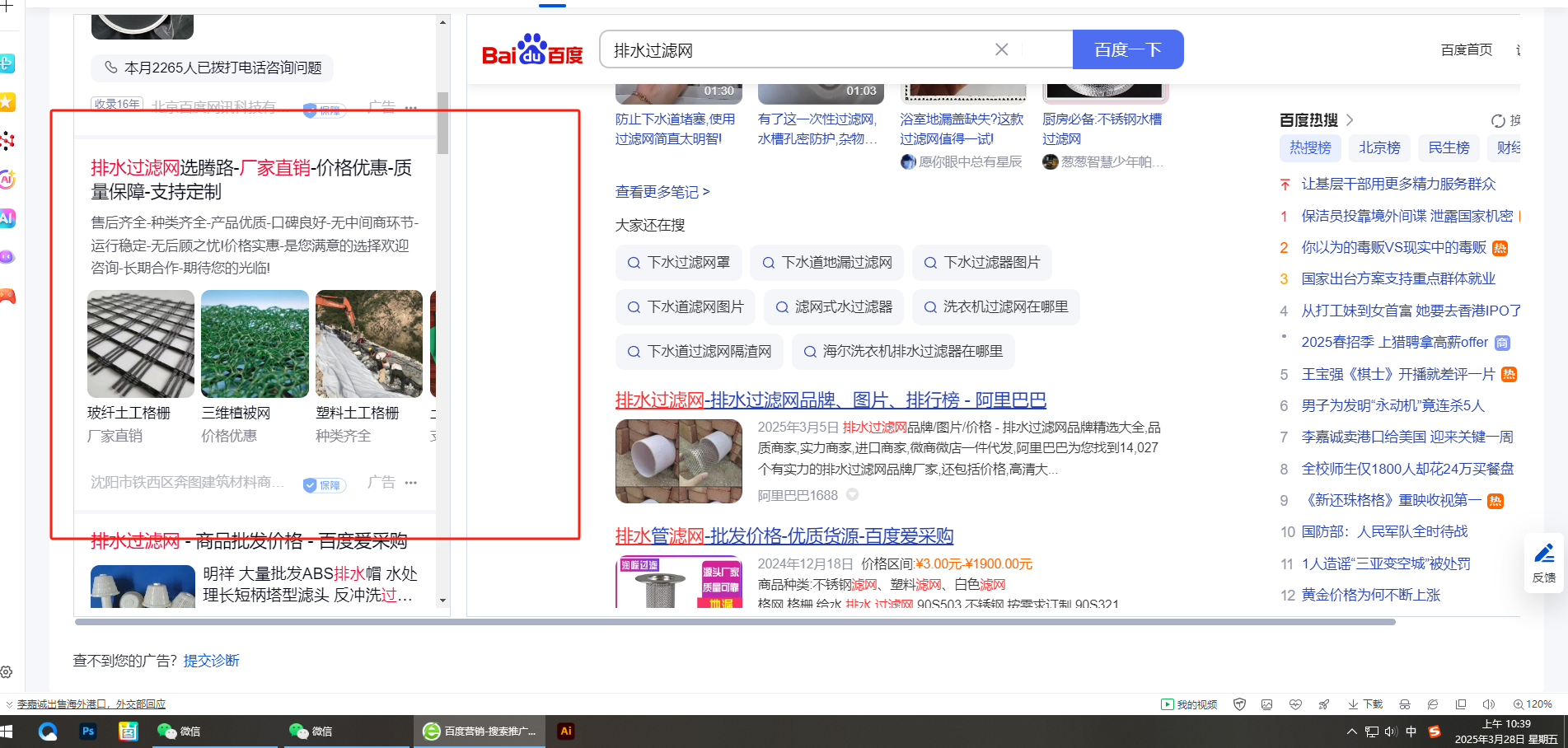Open the yellow star favorites sidebar icon
The image size is (1568, 748).
point(7,102)
